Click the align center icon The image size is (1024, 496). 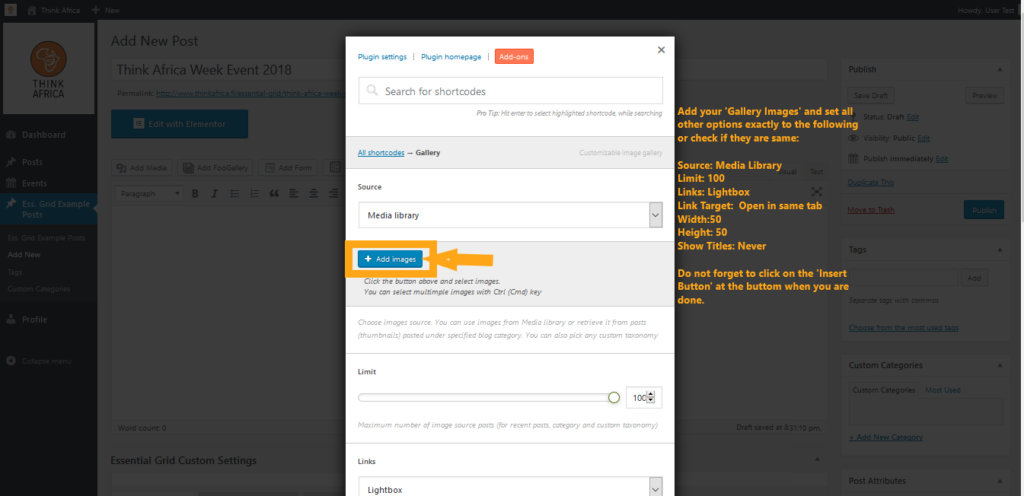pyautogui.click(x=313, y=194)
